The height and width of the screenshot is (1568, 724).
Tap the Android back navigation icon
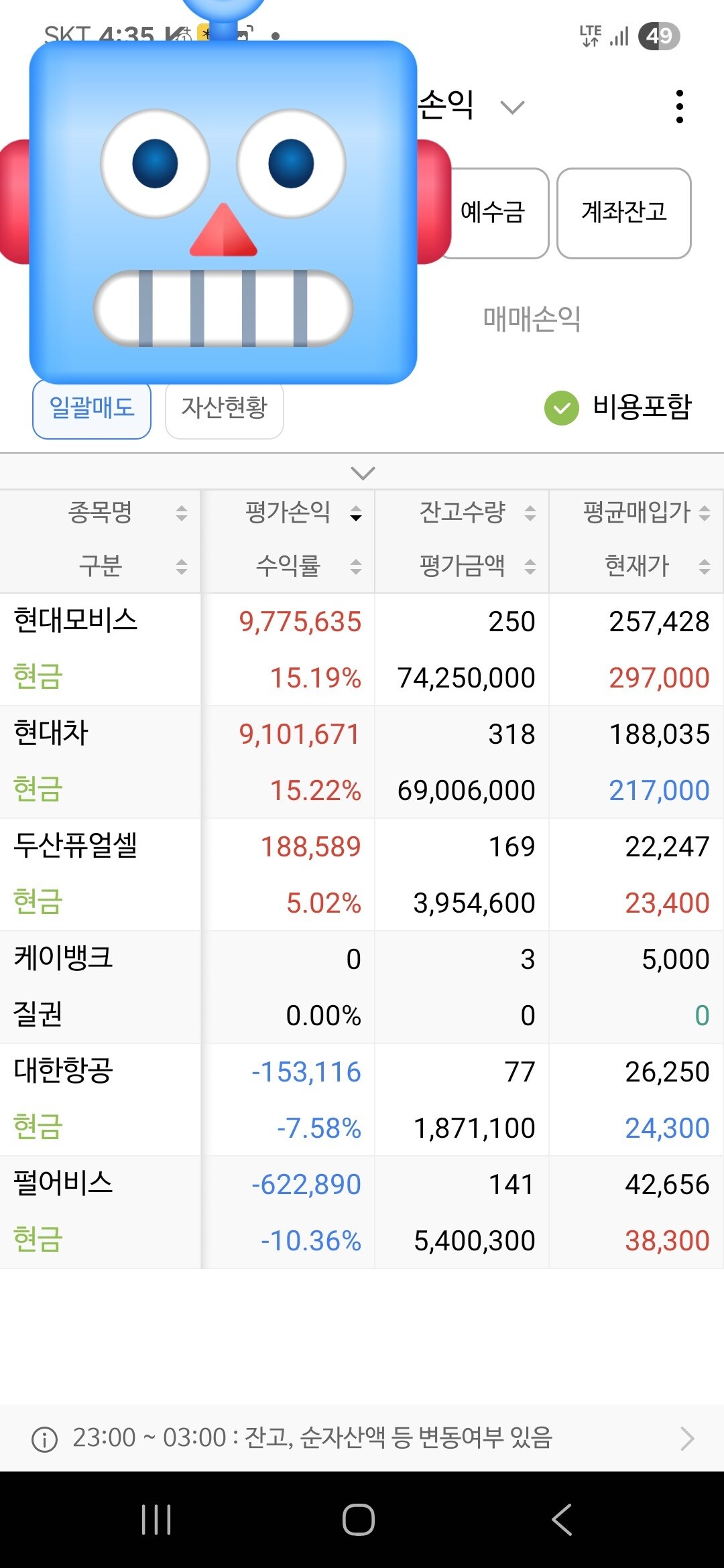(x=562, y=1519)
